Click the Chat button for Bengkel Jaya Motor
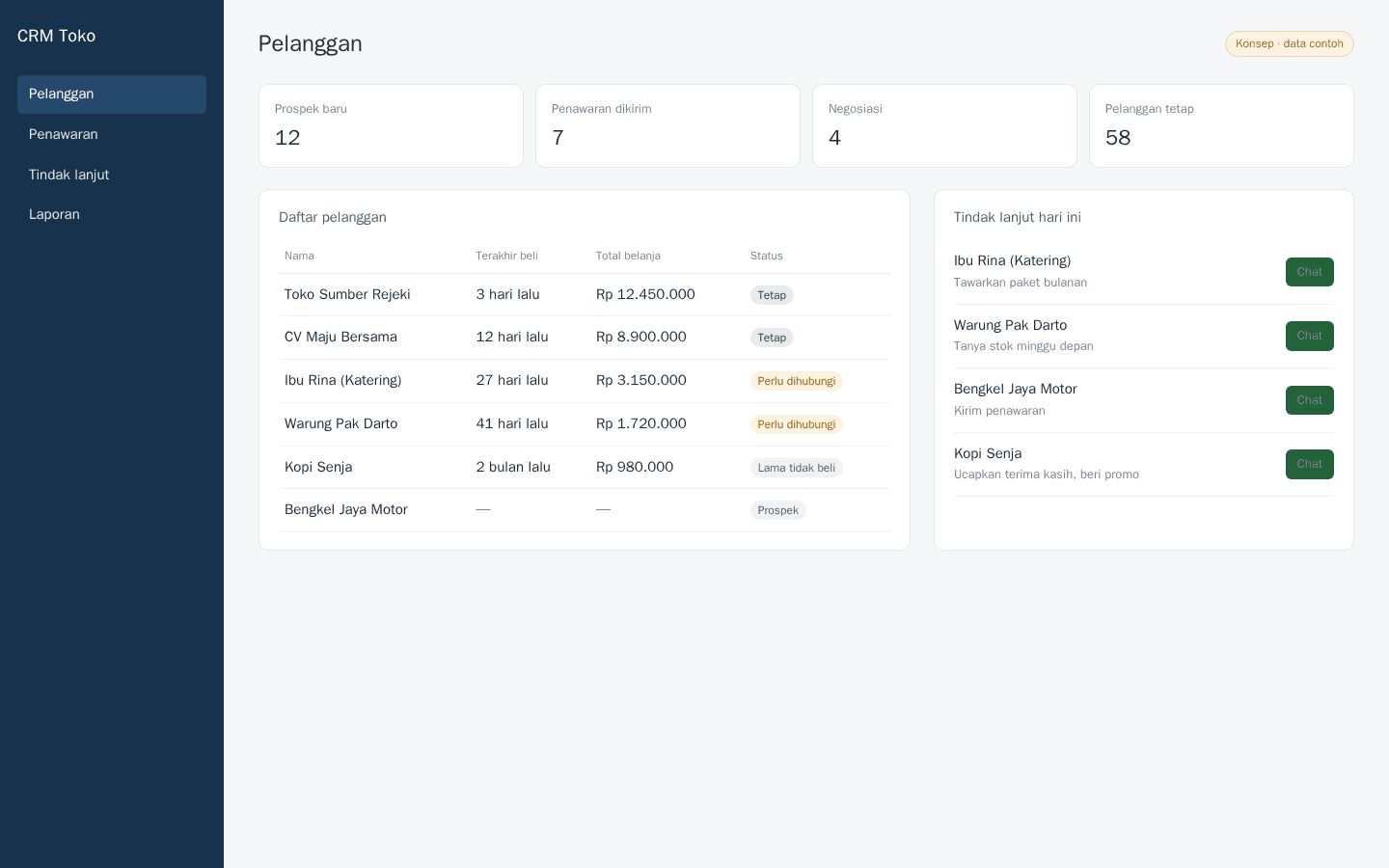The image size is (1389, 868). pos(1310,400)
